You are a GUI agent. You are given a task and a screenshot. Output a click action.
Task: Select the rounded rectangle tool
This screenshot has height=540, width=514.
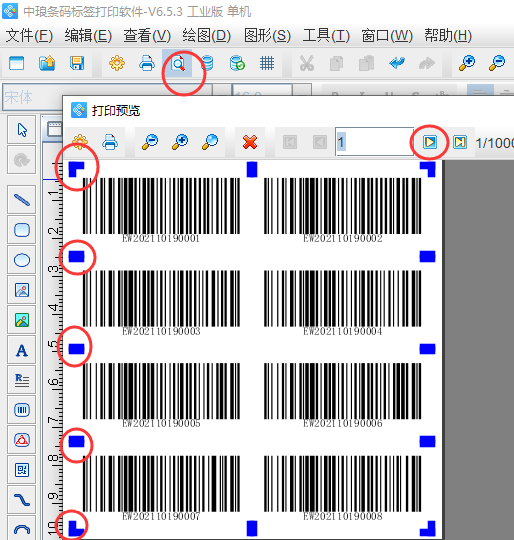22,230
